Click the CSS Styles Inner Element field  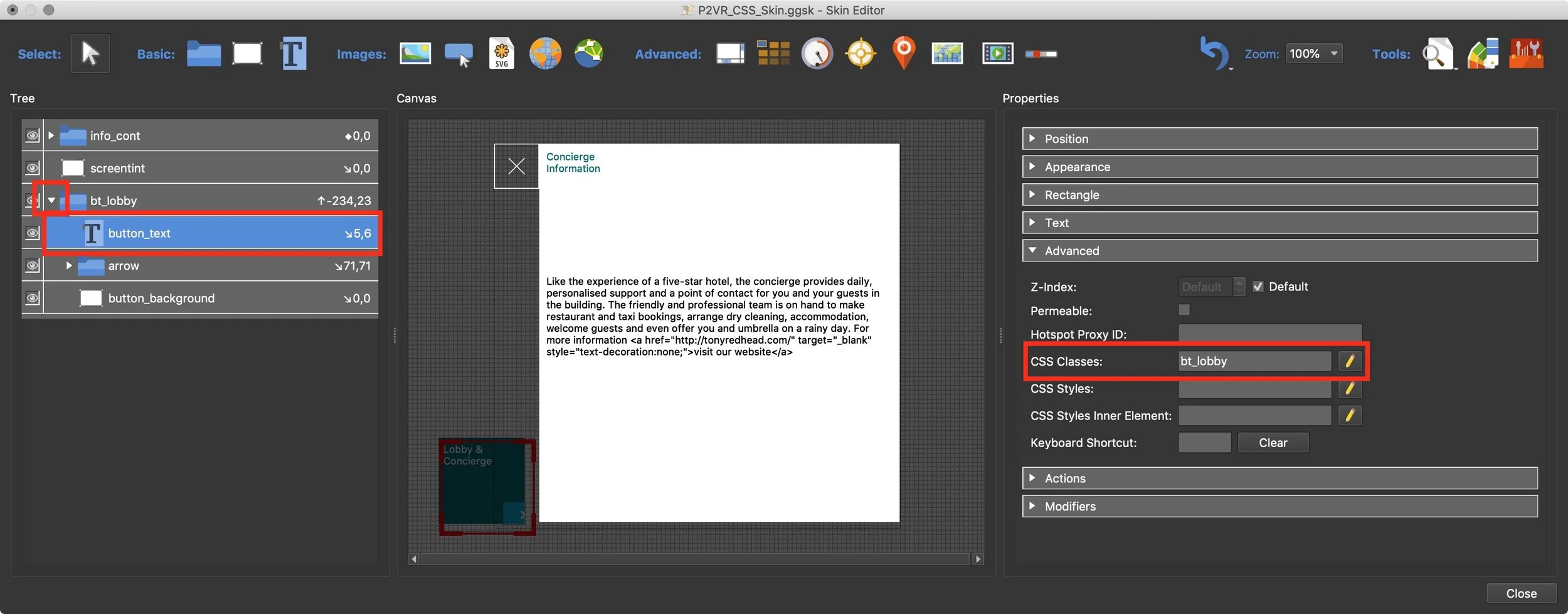pos(1254,416)
